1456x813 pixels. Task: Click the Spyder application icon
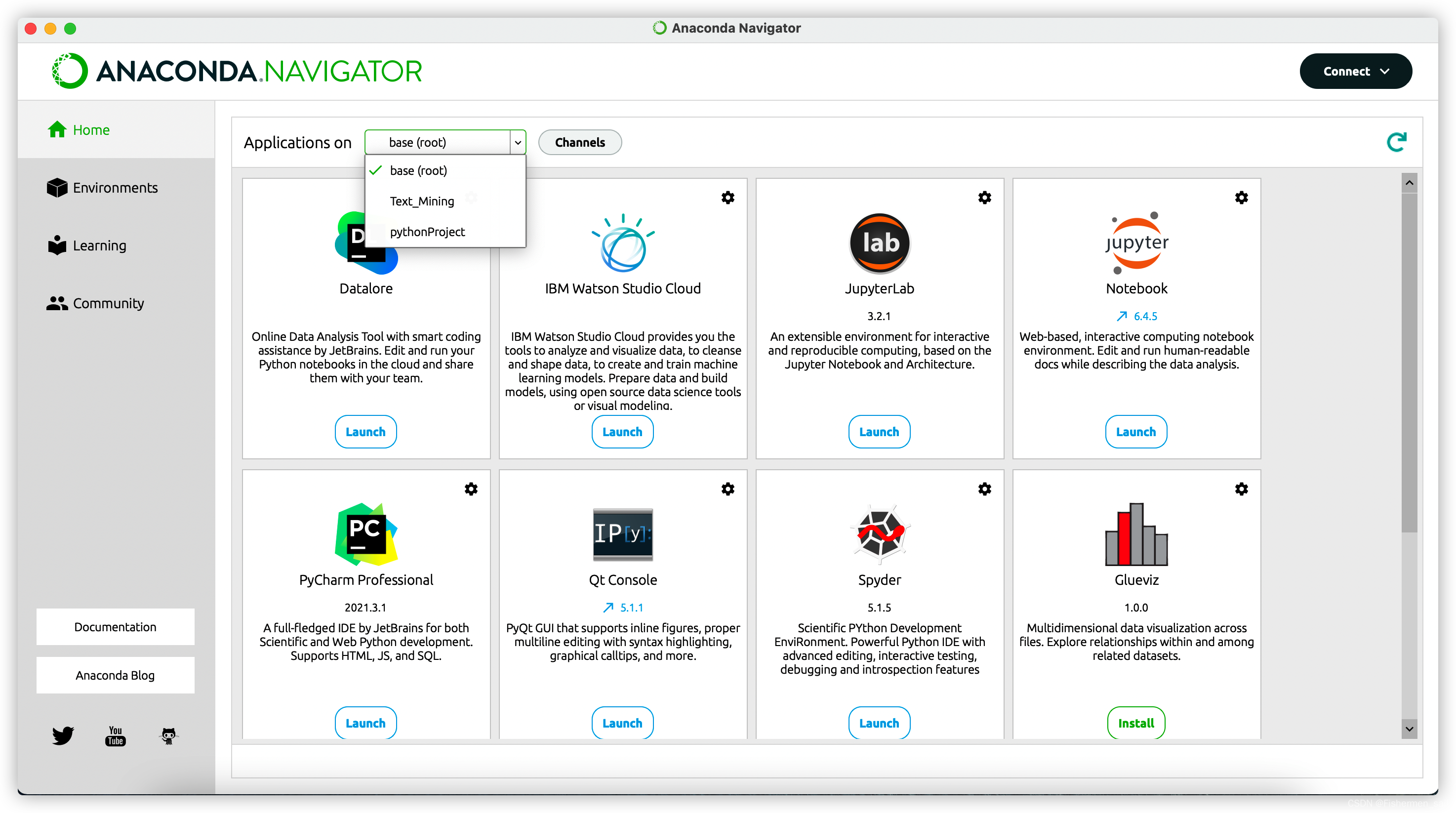tap(878, 533)
